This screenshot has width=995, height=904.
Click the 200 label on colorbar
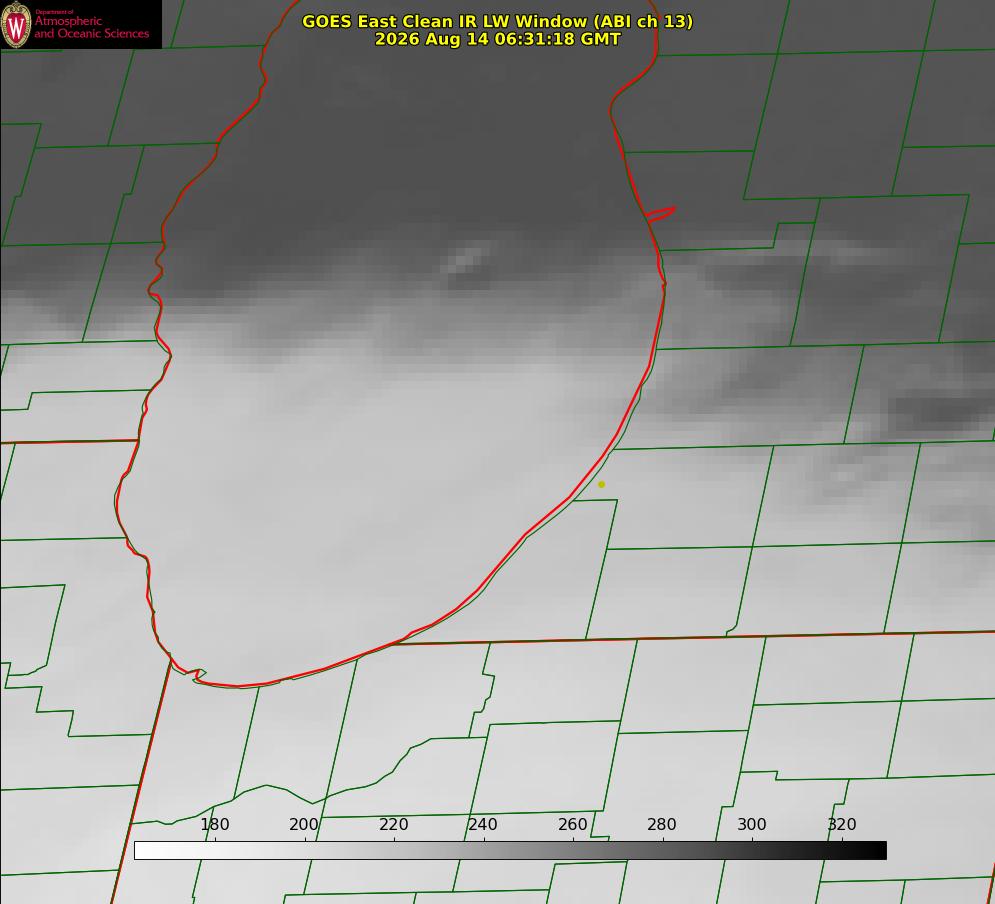[x=304, y=824]
